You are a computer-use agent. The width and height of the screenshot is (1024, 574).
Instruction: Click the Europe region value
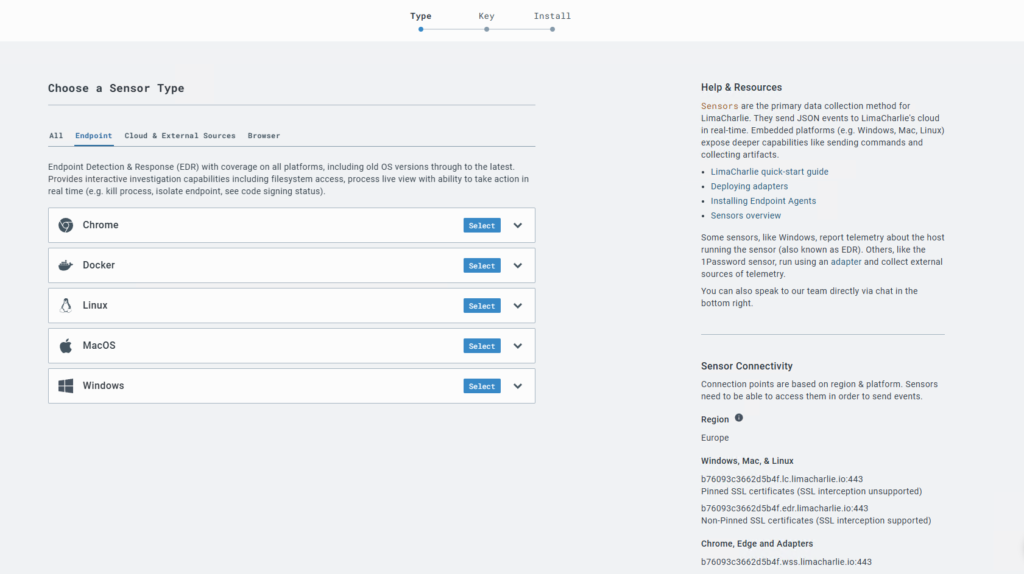[x=714, y=438]
